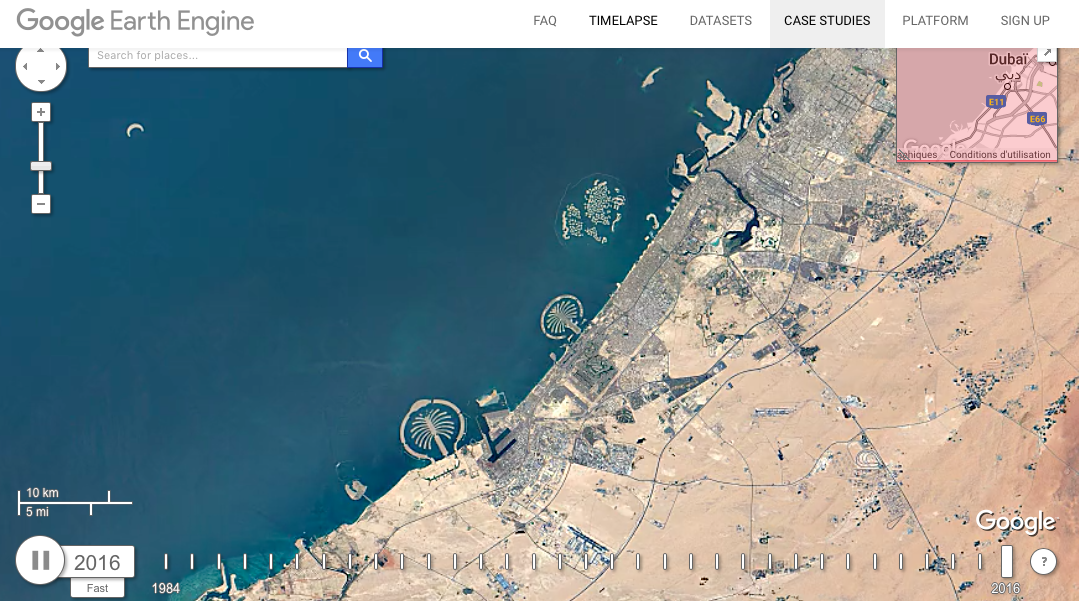Click the Google Earth Engine logo
This screenshot has width=1079, height=601.
click(136, 21)
